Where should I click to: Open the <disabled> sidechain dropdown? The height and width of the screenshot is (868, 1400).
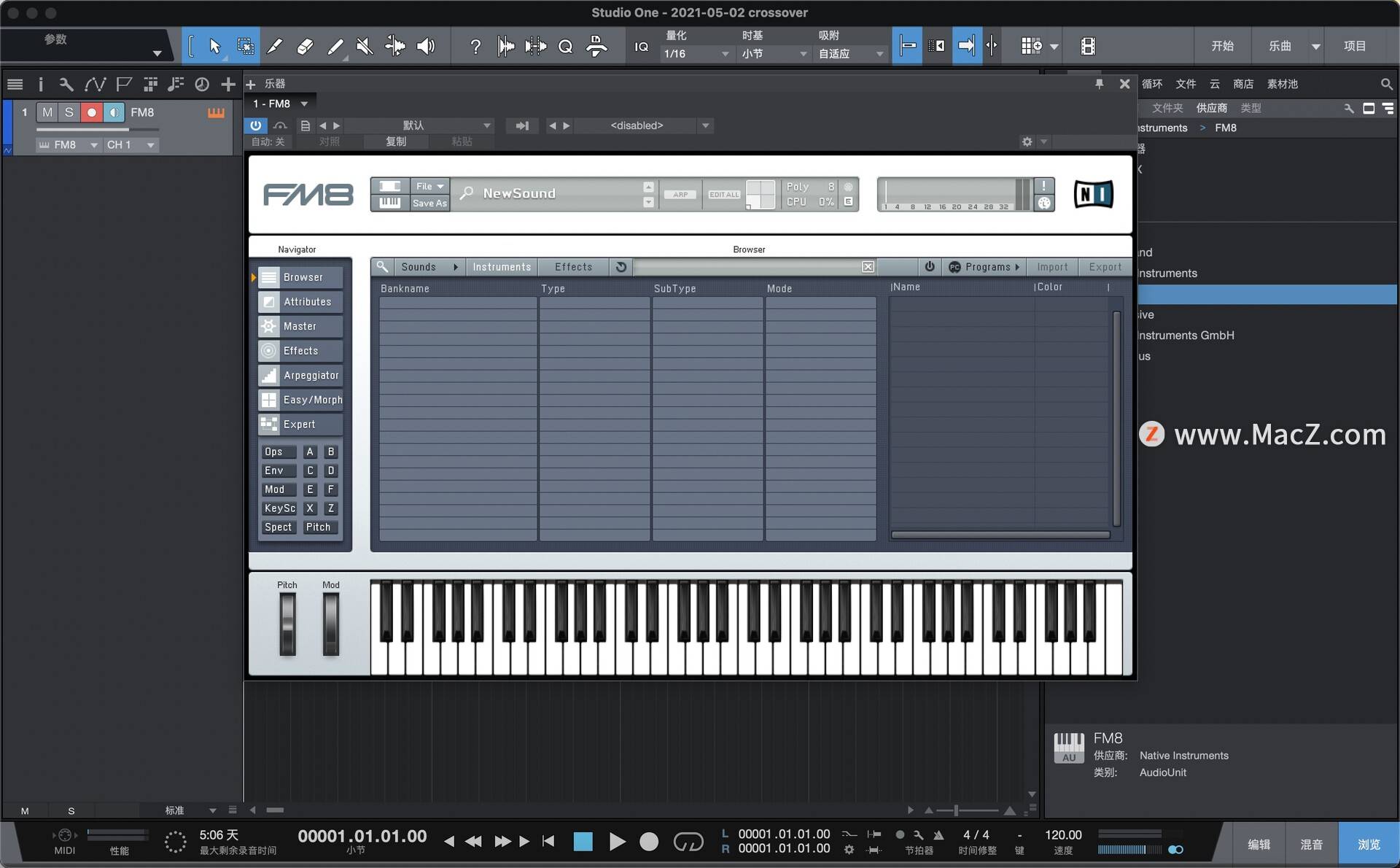(x=645, y=125)
